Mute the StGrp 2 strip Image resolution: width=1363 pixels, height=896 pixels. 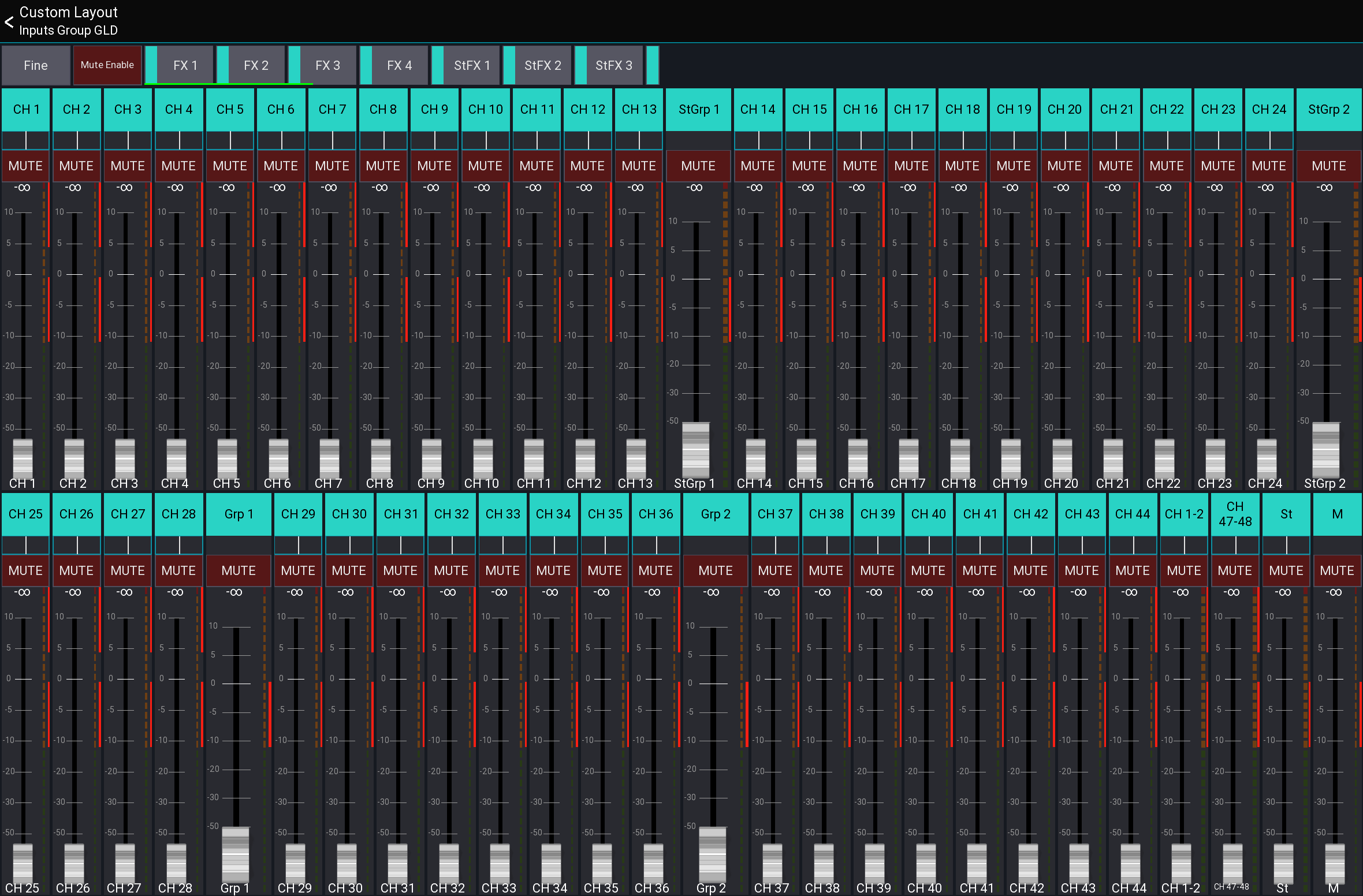[1328, 166]
